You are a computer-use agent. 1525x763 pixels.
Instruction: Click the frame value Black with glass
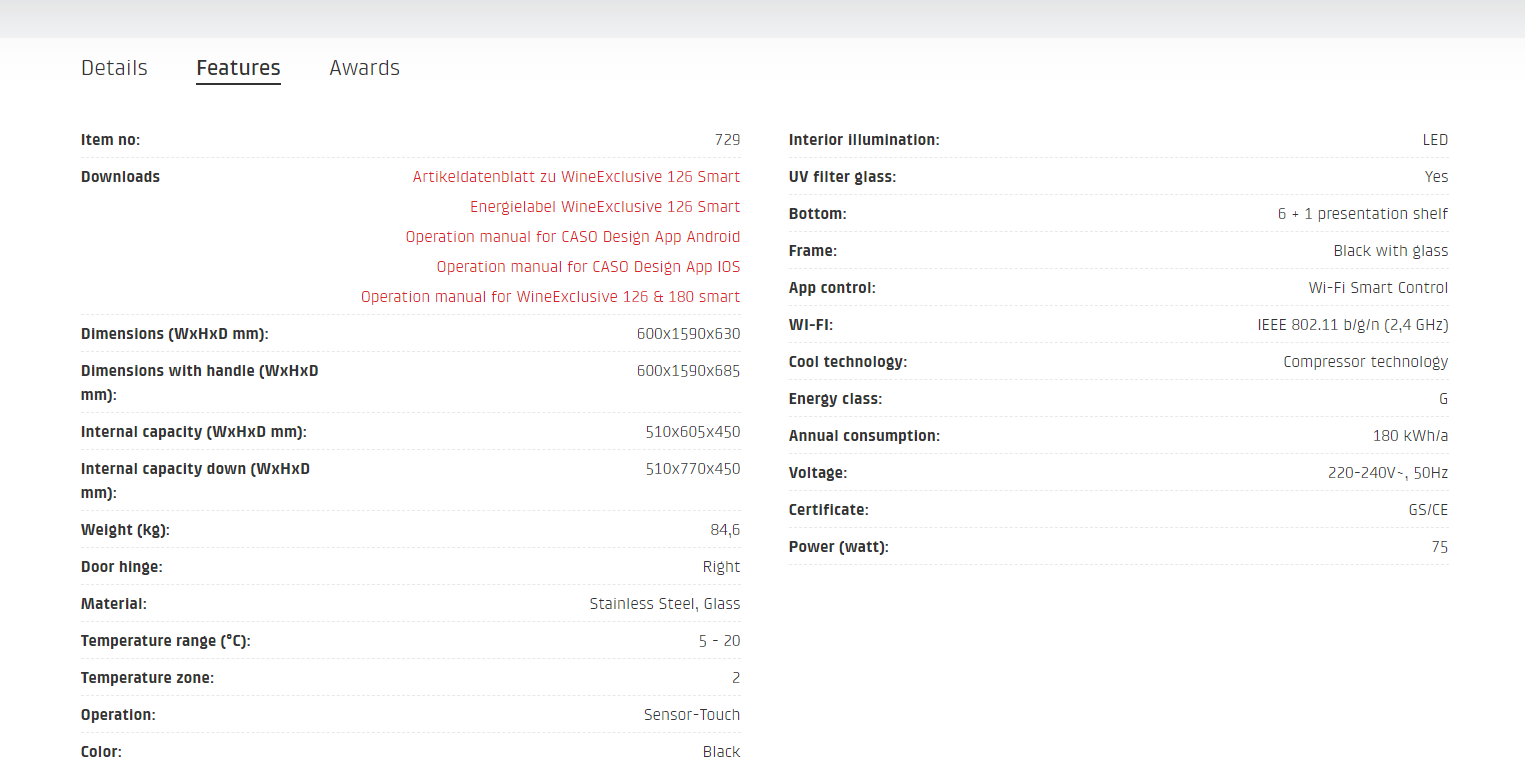1391,251
